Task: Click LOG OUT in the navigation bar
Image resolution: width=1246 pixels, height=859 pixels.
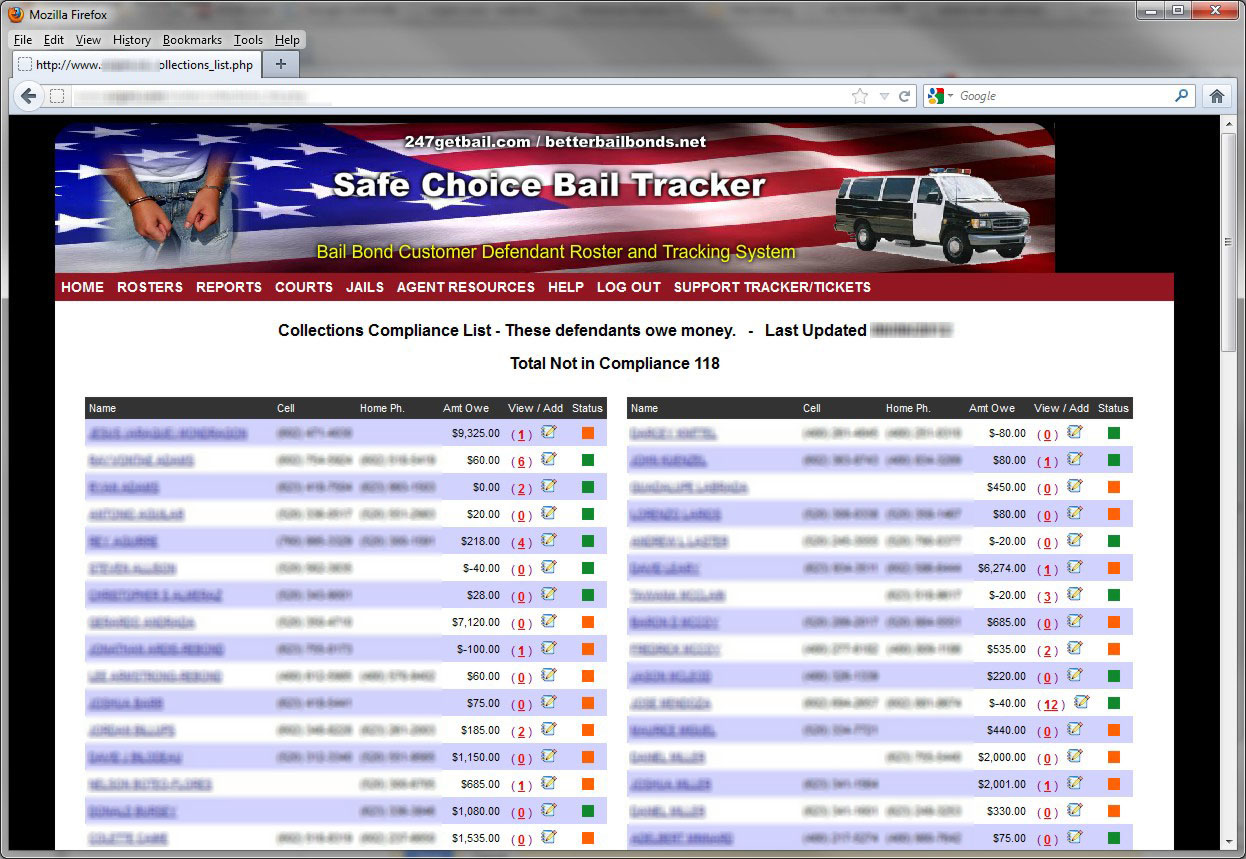Action: [x=629, y=287]
